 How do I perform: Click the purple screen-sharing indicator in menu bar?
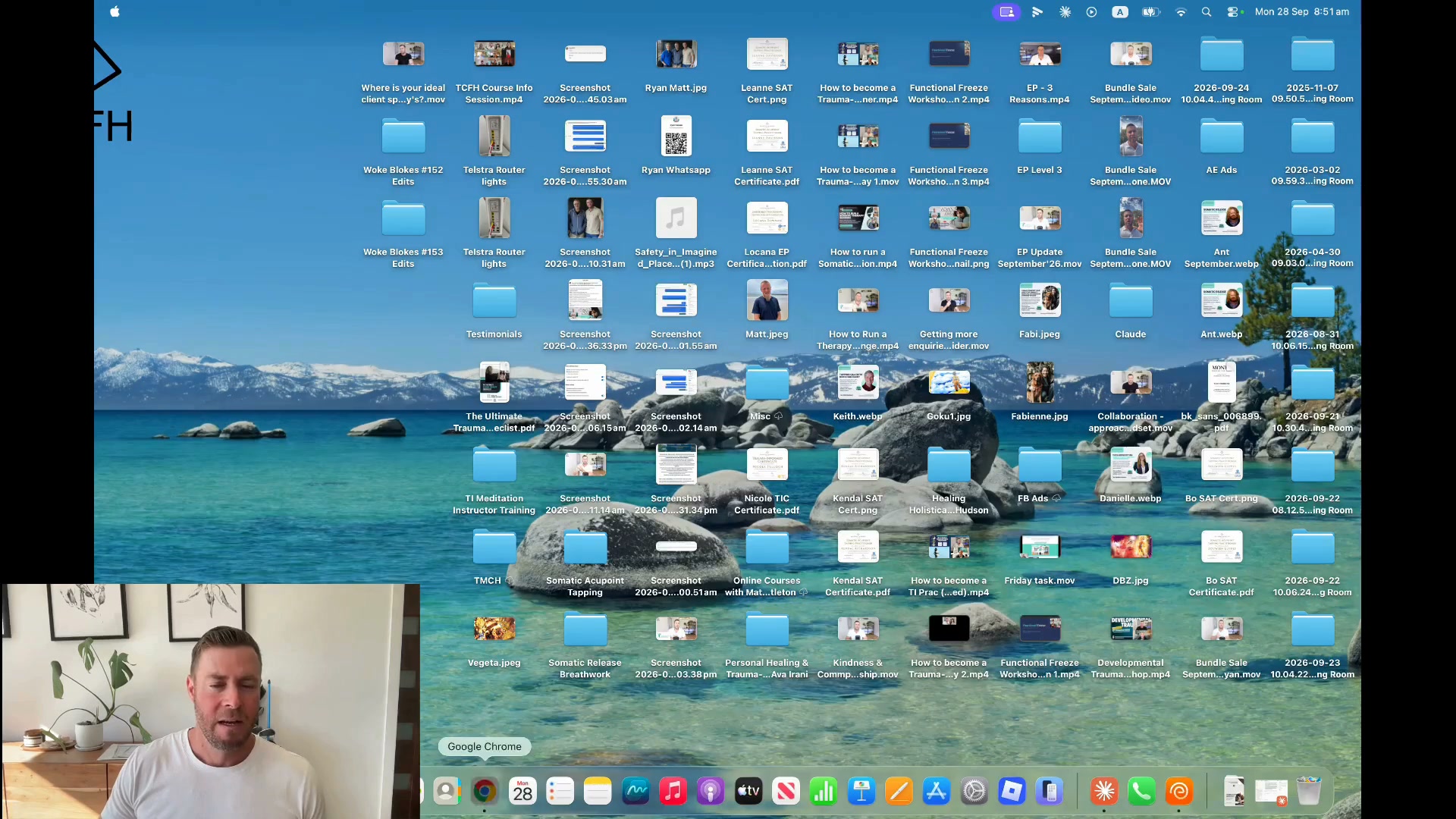click(x=1006, y=11)
